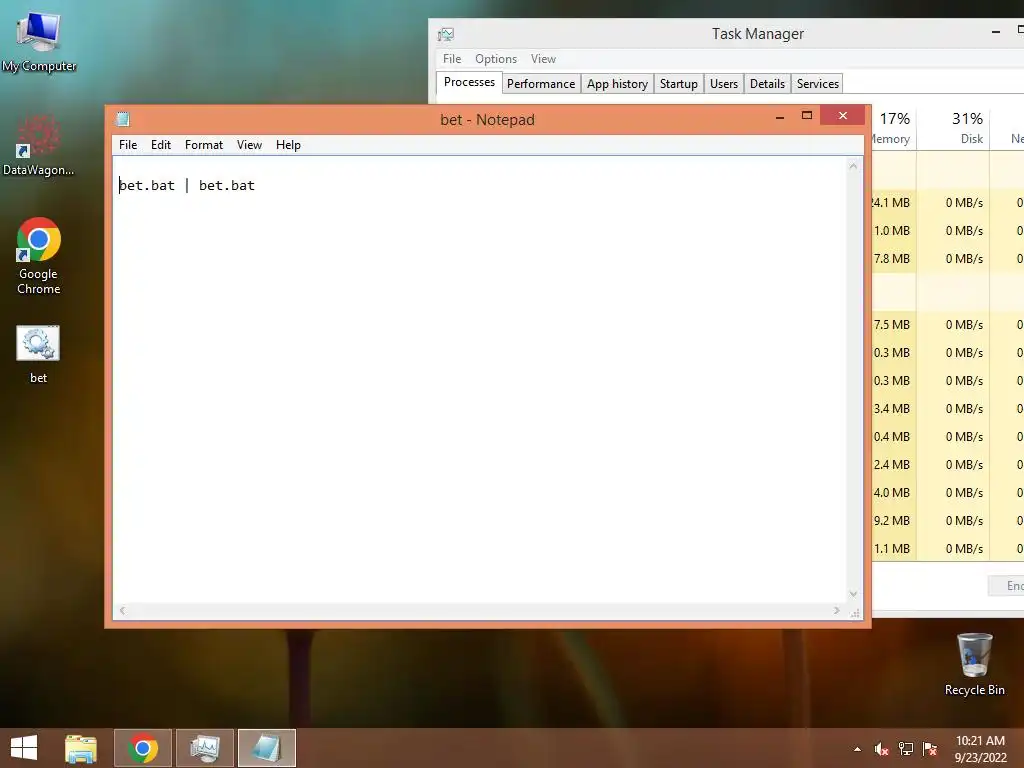Screen dimensions: 1024x768
Task: Click the network tray icon
Action: pos(906,749)
